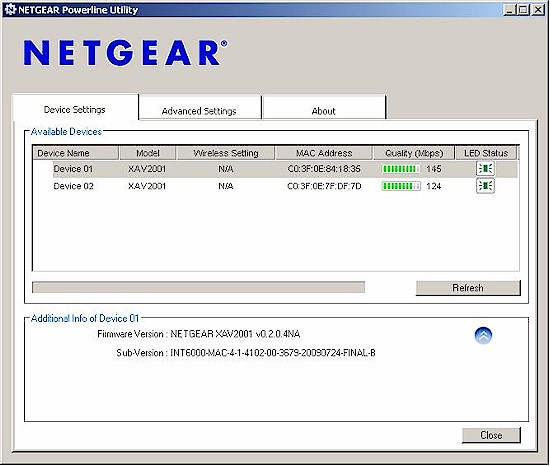Sort by Model column header

point(148,153)
